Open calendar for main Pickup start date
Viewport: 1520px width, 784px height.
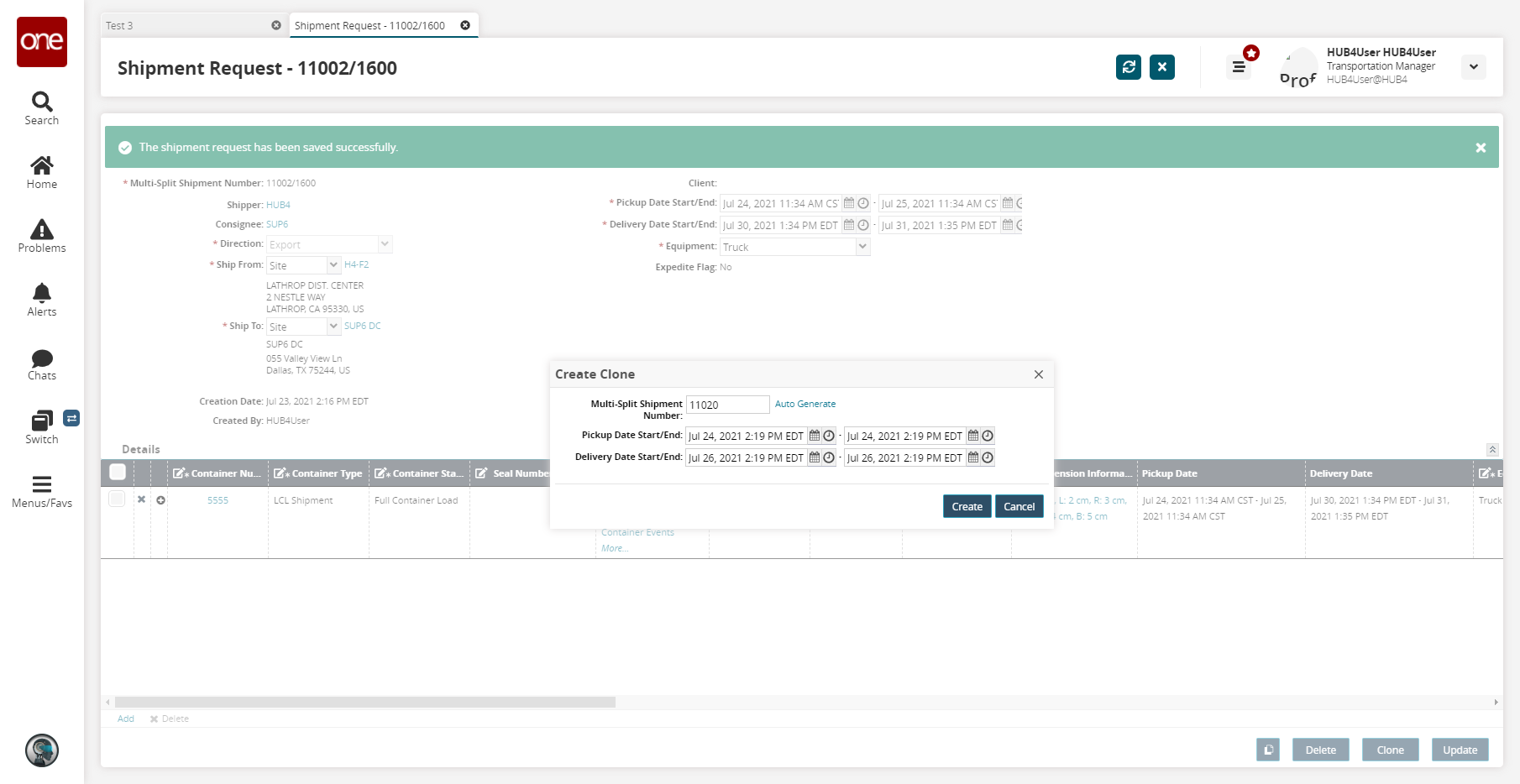pos(849,203)
